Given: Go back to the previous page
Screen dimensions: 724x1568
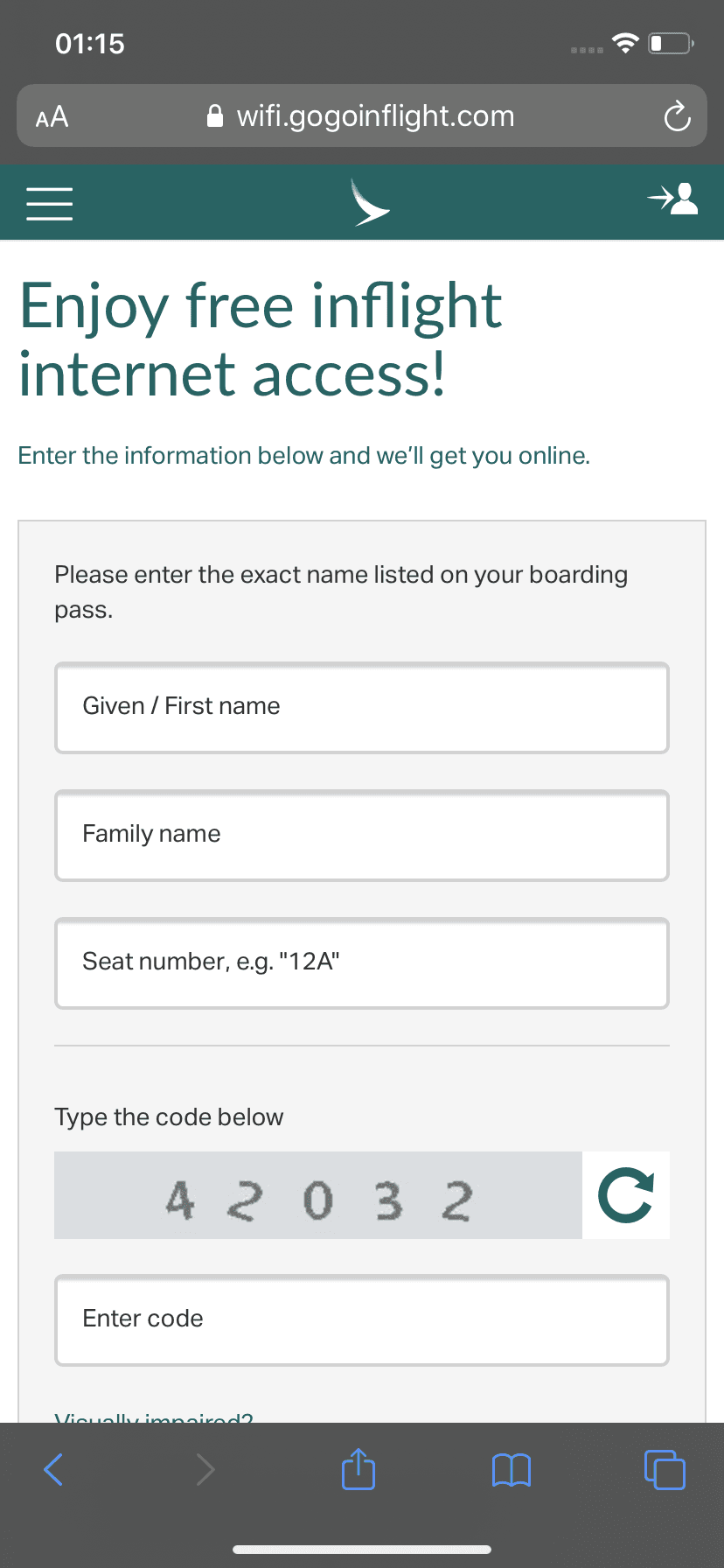Looking at the screenshot, I should pos(53,1469).
